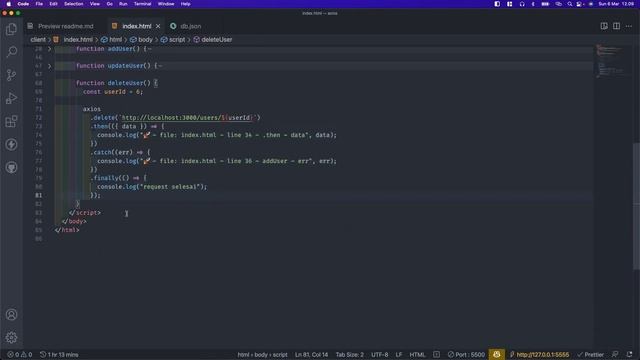Split the editor to the right
This screenshot has width=640, height=360.
click(x=616, y=26)
